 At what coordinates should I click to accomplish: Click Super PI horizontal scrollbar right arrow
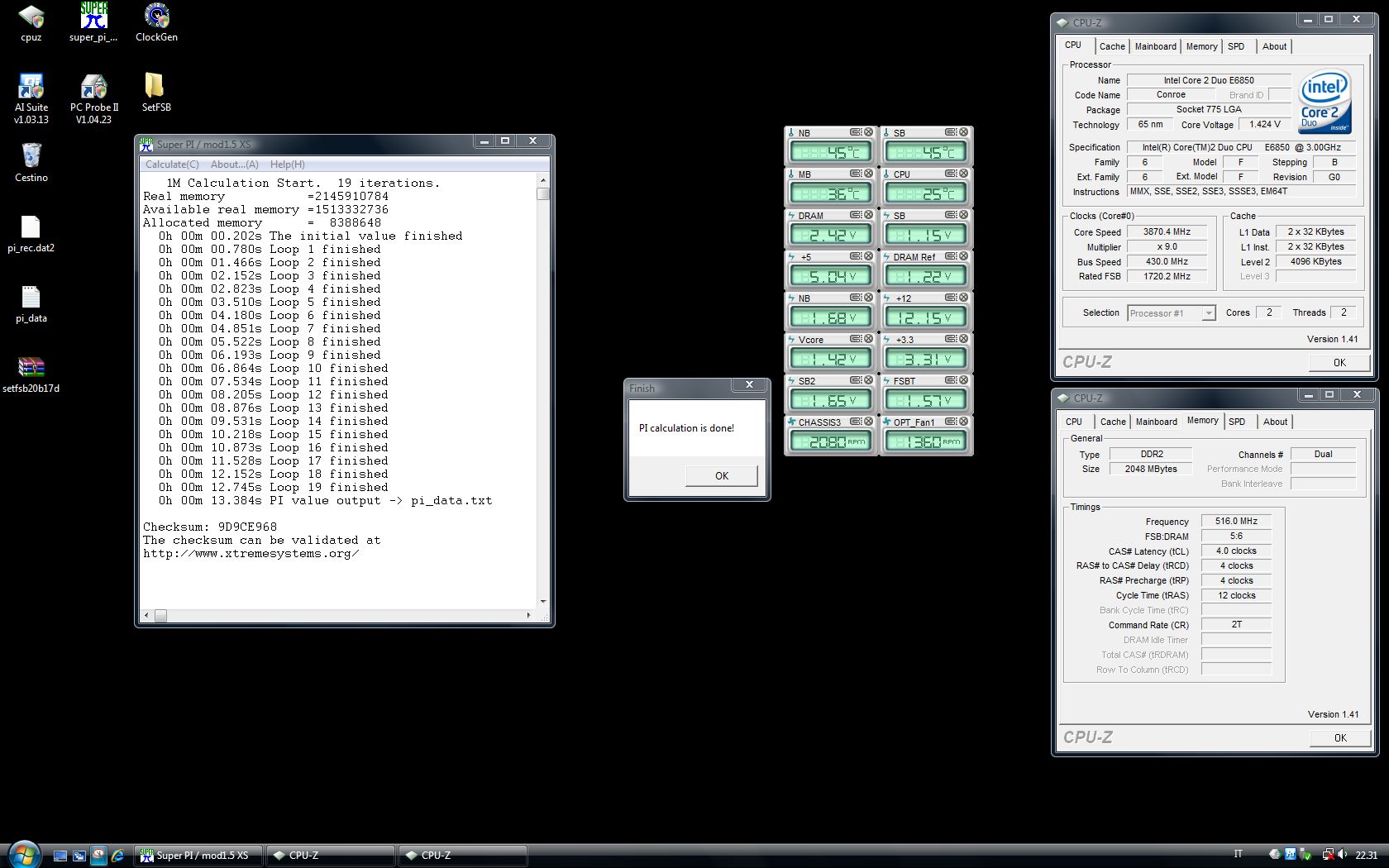[529, 615]
